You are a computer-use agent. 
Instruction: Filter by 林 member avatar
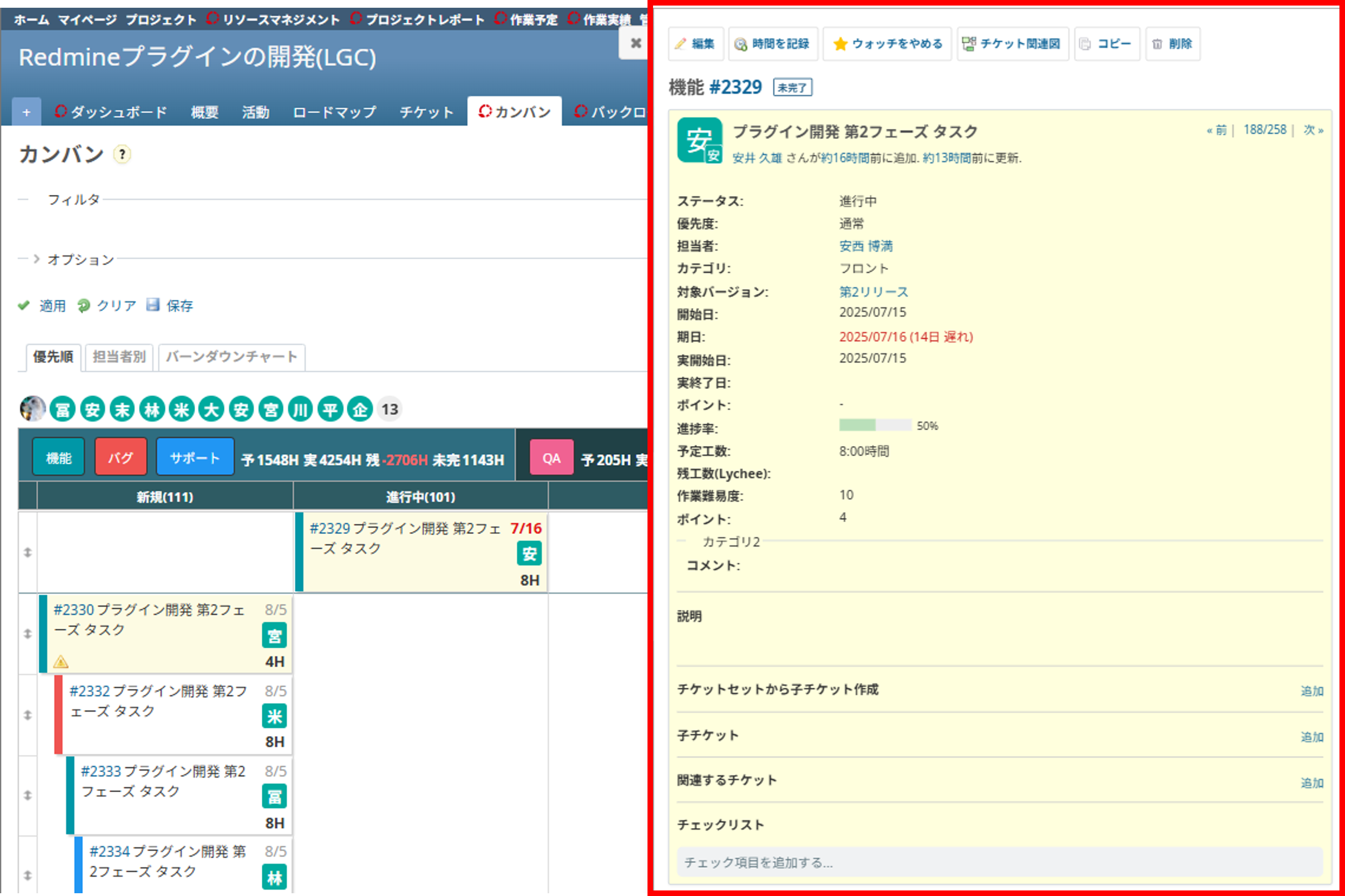[152, 409]
